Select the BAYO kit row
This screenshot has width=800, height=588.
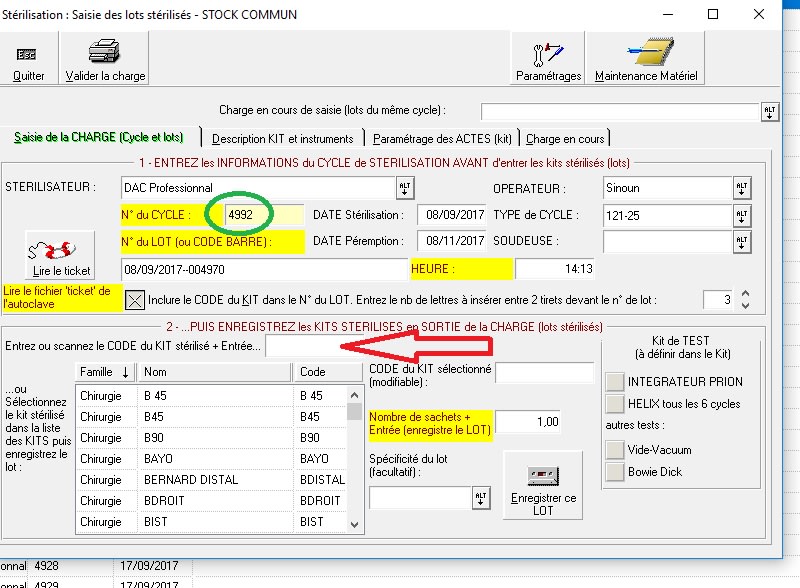(x=211, y=459)
